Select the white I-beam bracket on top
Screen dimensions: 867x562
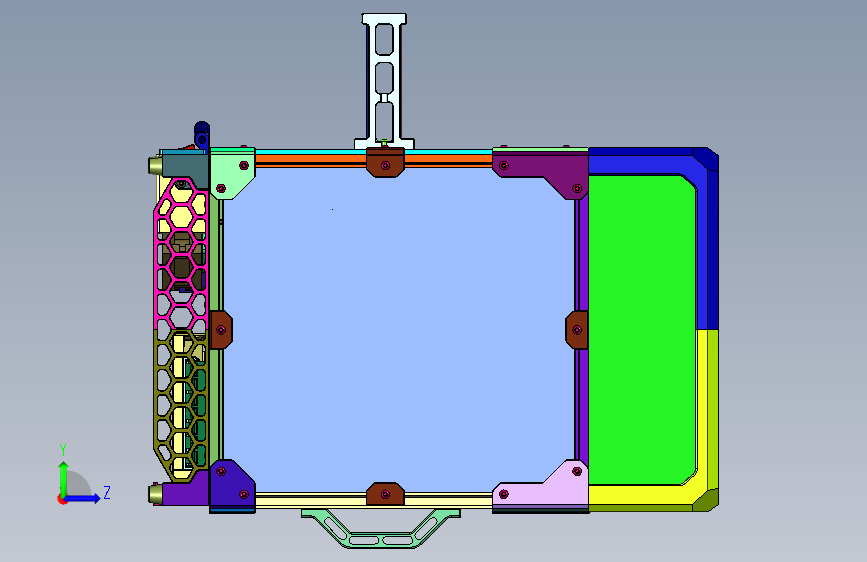(384, 81)
